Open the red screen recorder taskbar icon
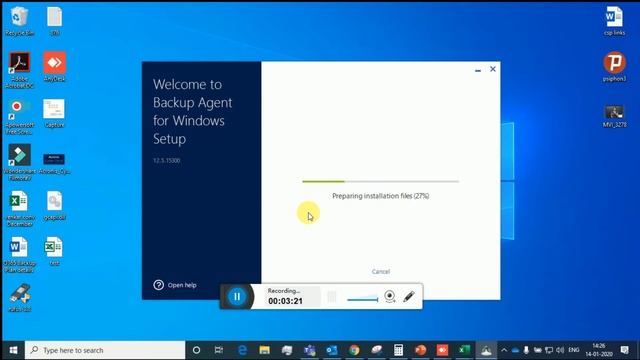Screen dimensions: 640x360 coord(442,350)
